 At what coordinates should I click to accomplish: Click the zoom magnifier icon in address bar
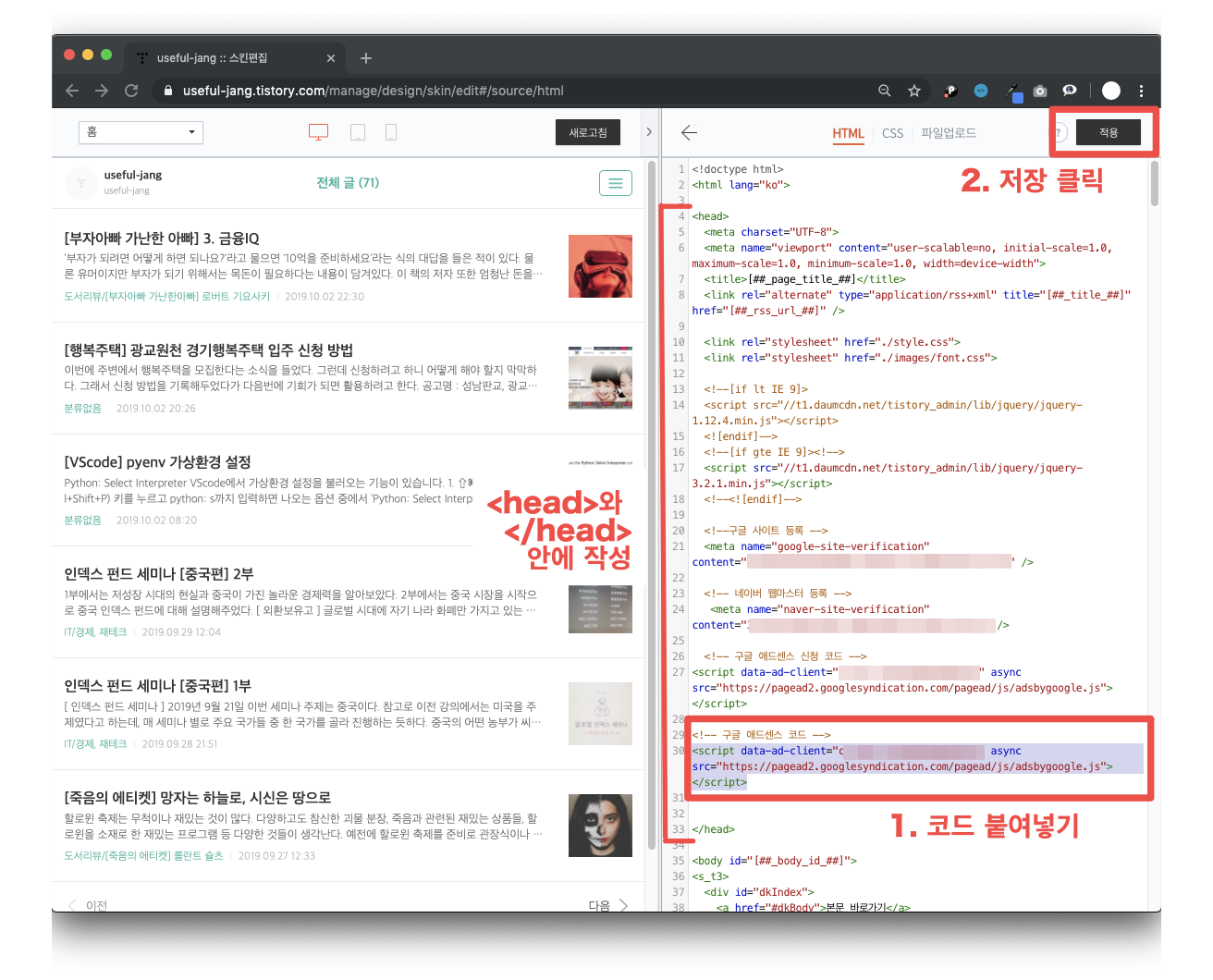pos(885,91)
